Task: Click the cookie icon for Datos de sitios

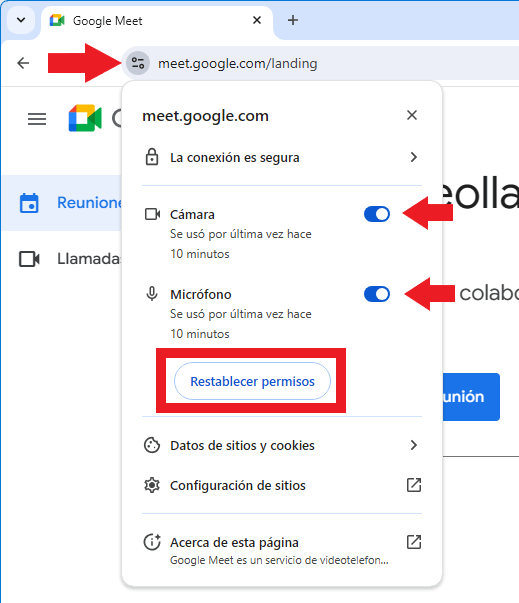Action: 152,445
